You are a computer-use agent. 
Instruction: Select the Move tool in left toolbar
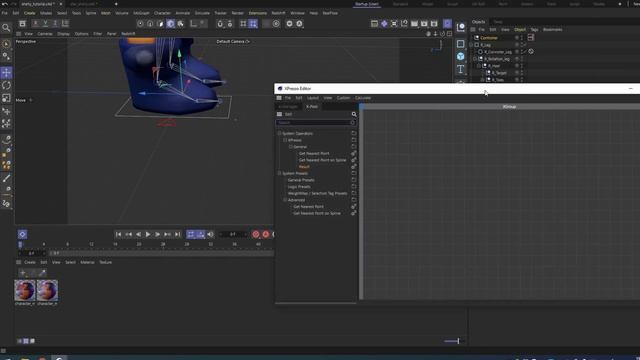click(x=6, y=73)
